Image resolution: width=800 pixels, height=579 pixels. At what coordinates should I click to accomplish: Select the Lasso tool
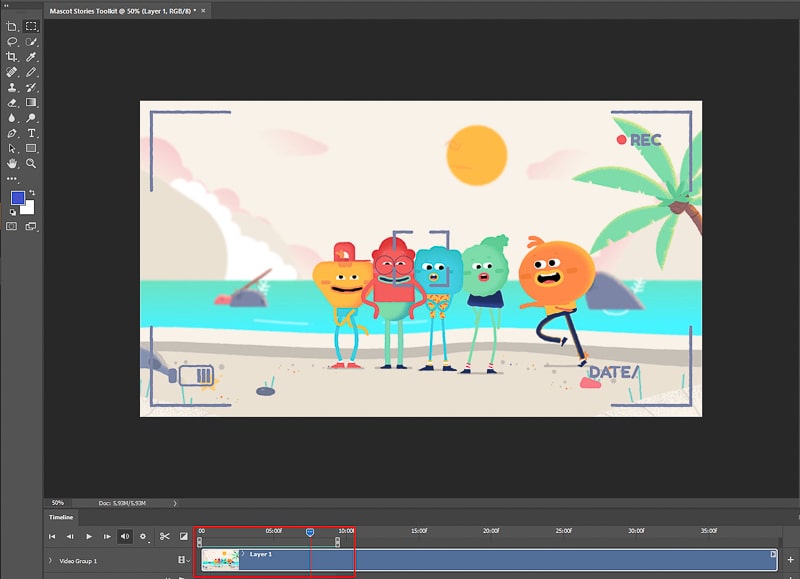click(x=13, y=43)
